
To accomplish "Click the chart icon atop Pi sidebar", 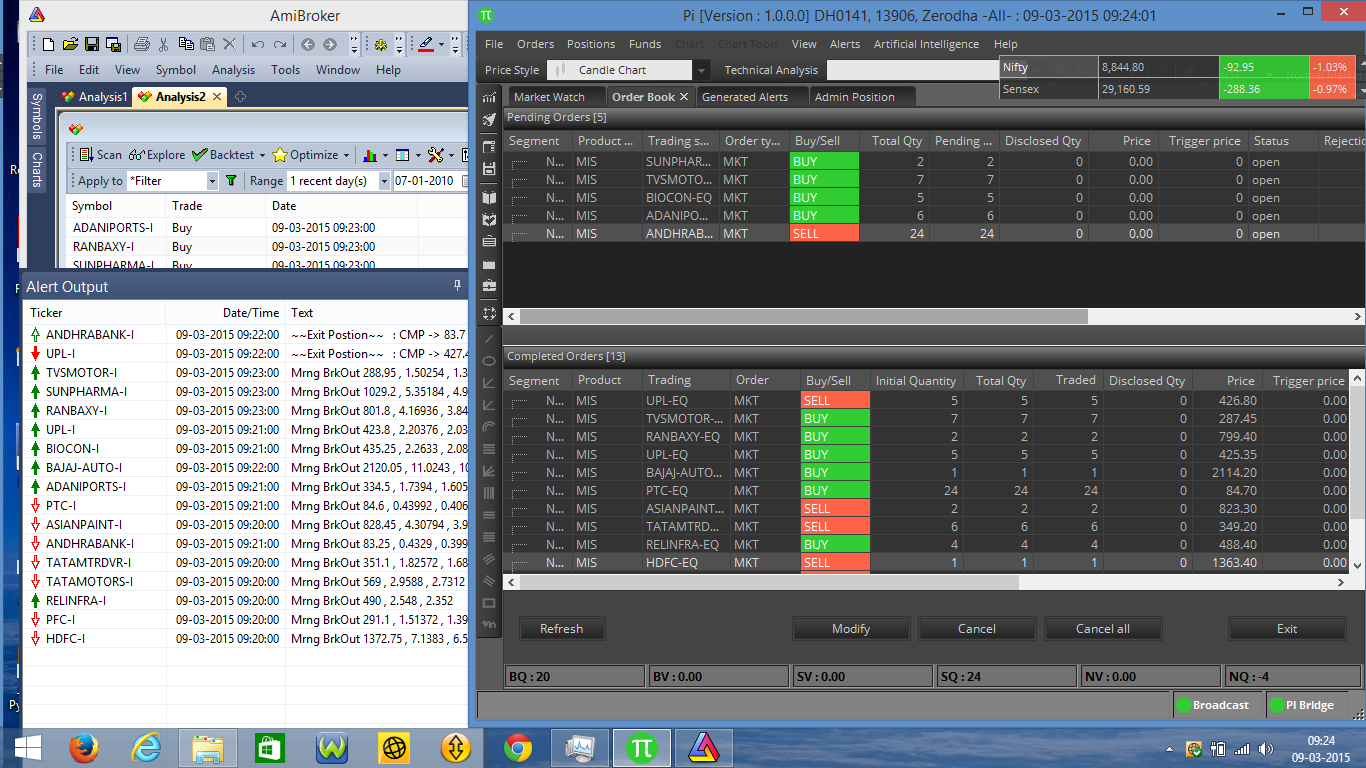I will pos(489,98).
